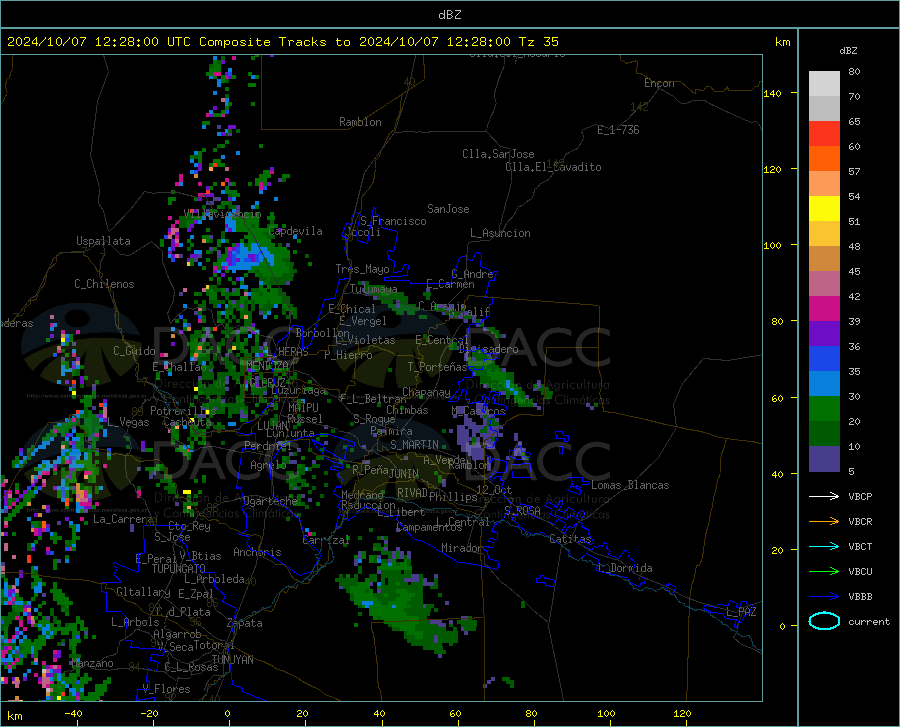Screen dimensions: 900x727
Task: Click the green VBCU arrow in legend
Action: pyautogui.click(x=824, y=572)
